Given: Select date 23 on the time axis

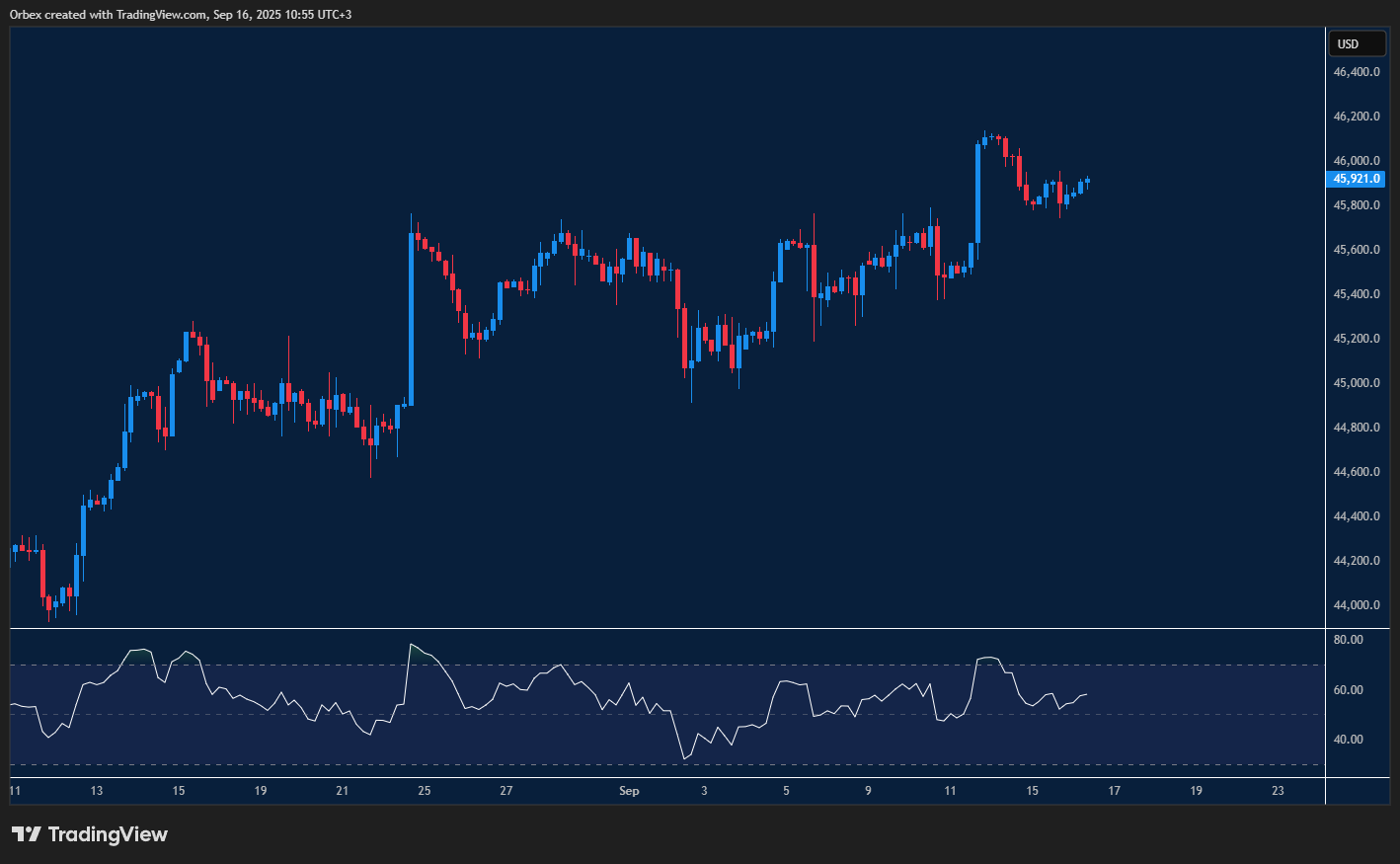Looking at the screenshot, I should pos(1278,791).
